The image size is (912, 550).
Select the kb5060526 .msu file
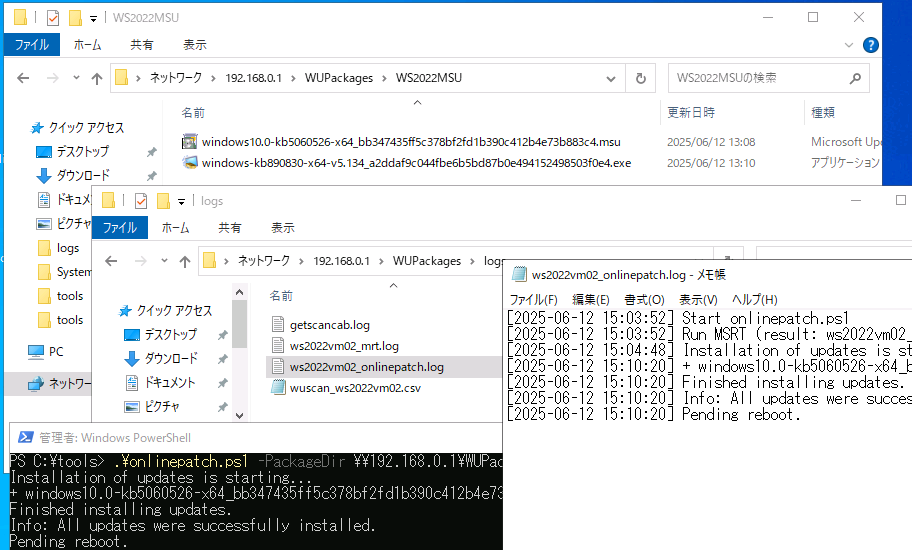click(411, 142)
